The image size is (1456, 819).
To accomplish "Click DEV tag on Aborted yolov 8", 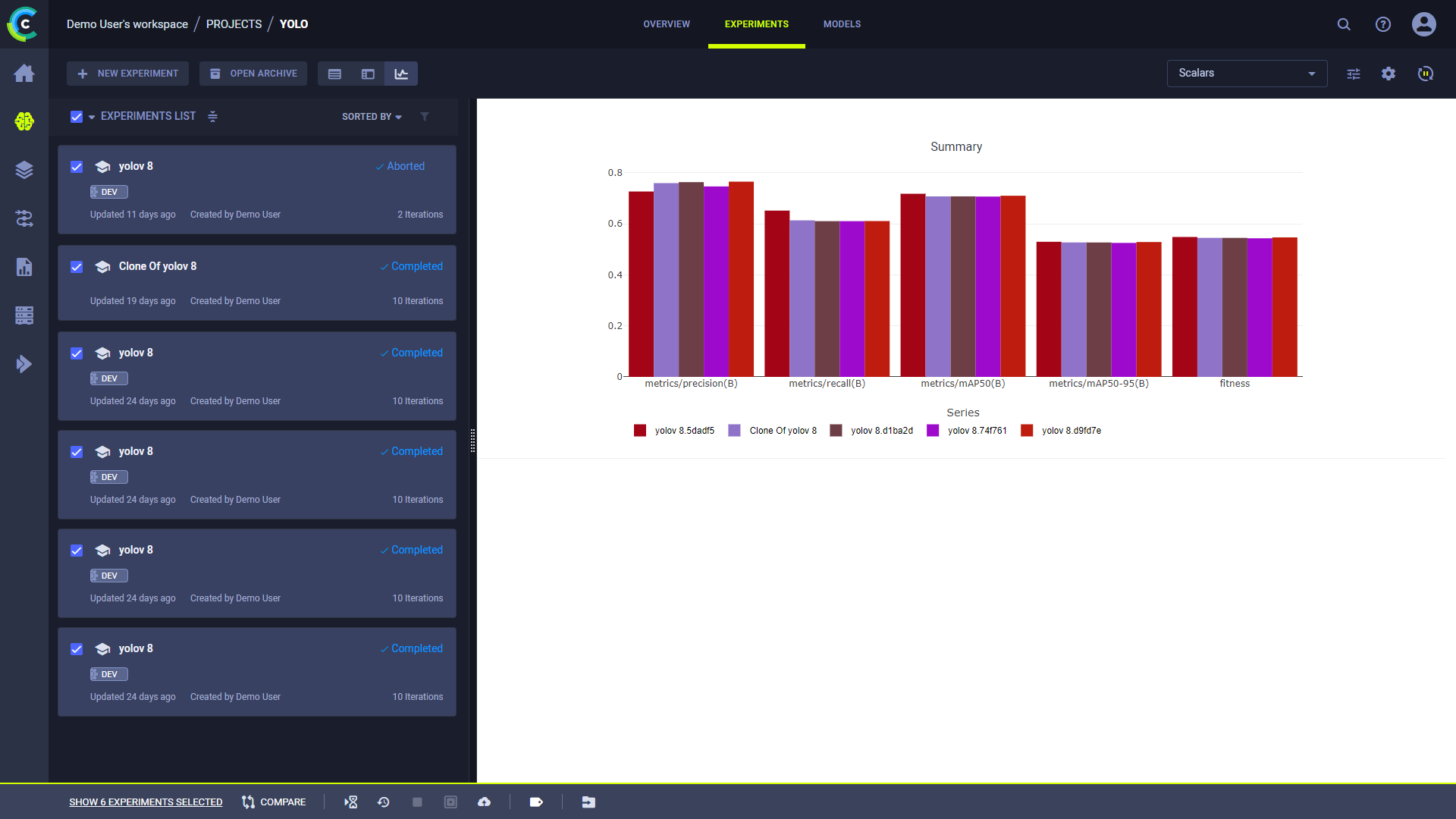I will 109,192.
